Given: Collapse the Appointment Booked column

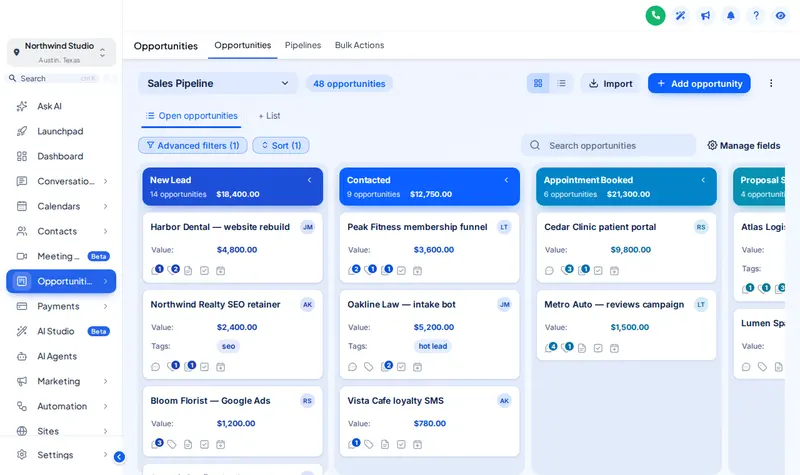Looking at the screenshot, I should 704,180.
